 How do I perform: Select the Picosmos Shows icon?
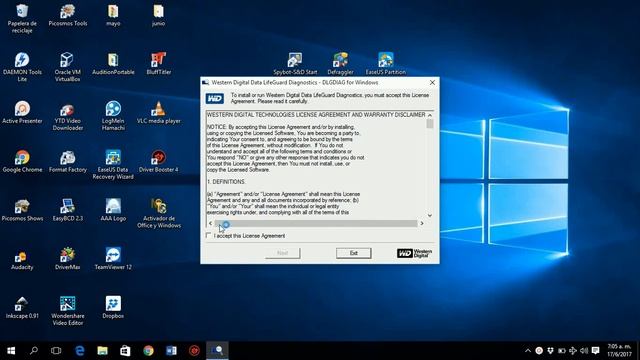(22, 210)
